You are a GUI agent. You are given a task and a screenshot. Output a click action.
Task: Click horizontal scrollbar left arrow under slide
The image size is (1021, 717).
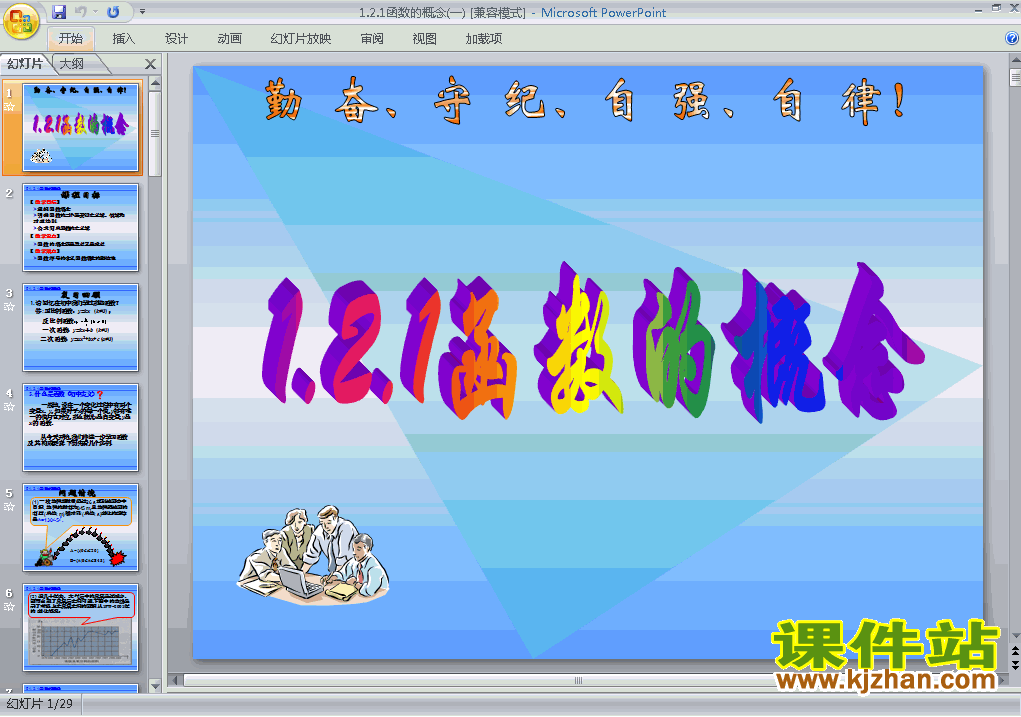[x=176, y=681]
